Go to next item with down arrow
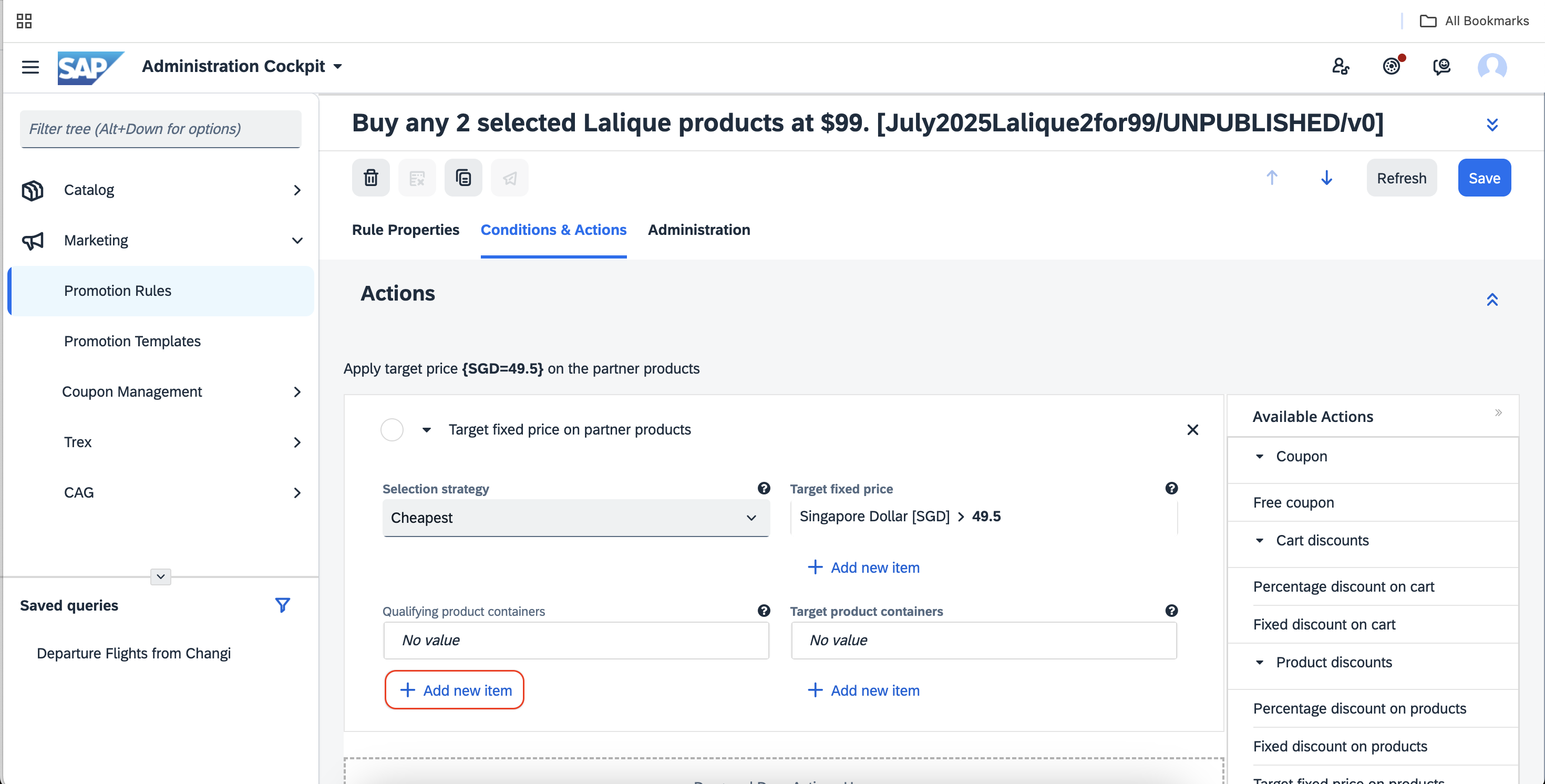The width and height of the screenshot is (1545, 784). click(x=1327, y=178)
